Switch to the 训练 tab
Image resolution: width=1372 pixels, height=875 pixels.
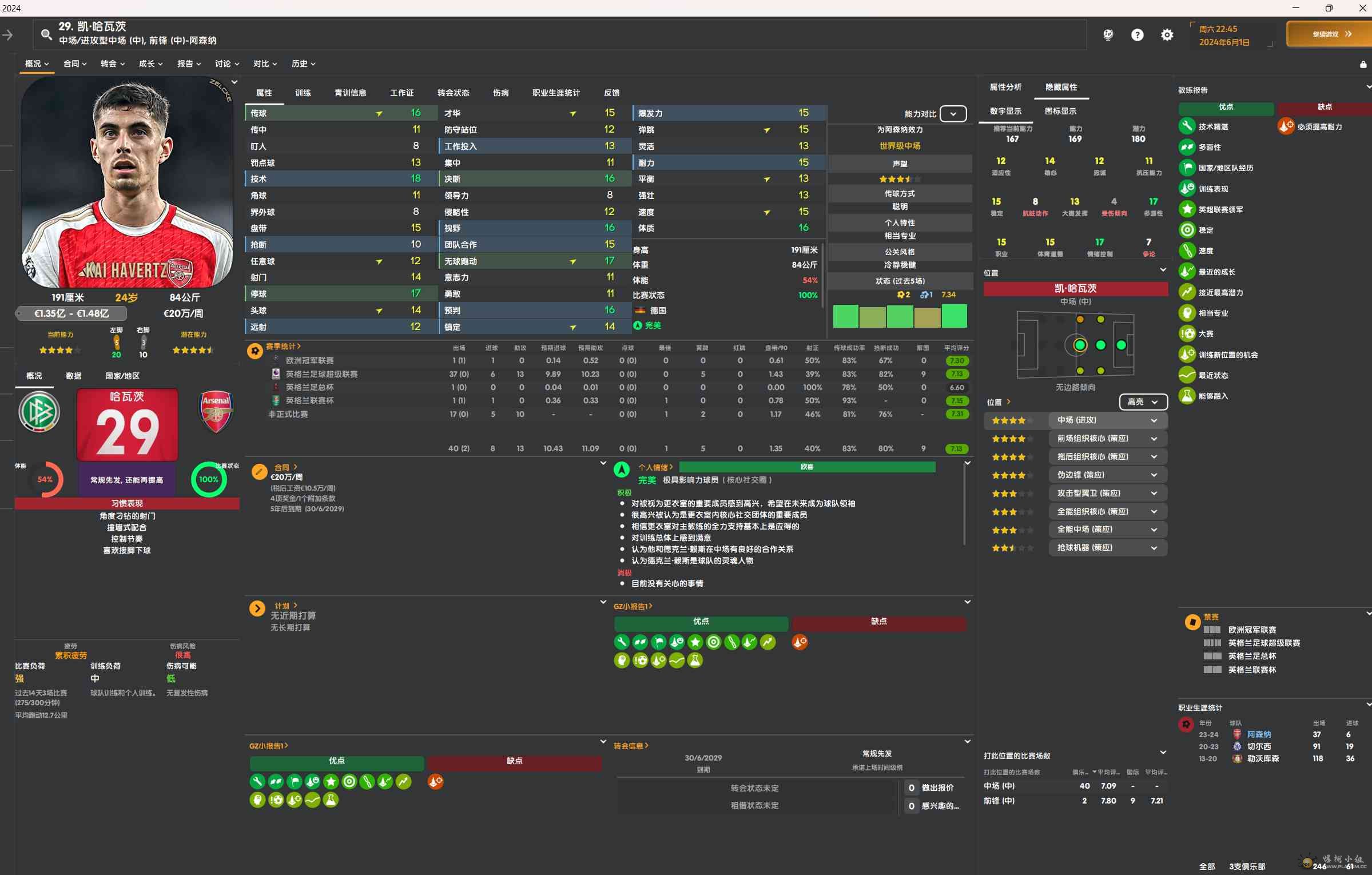[303, 93]
